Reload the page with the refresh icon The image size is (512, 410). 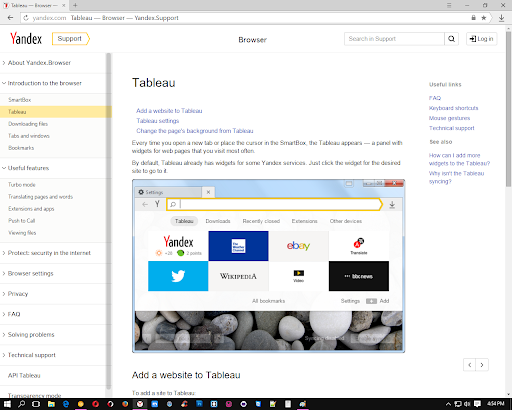pos(26,18)
